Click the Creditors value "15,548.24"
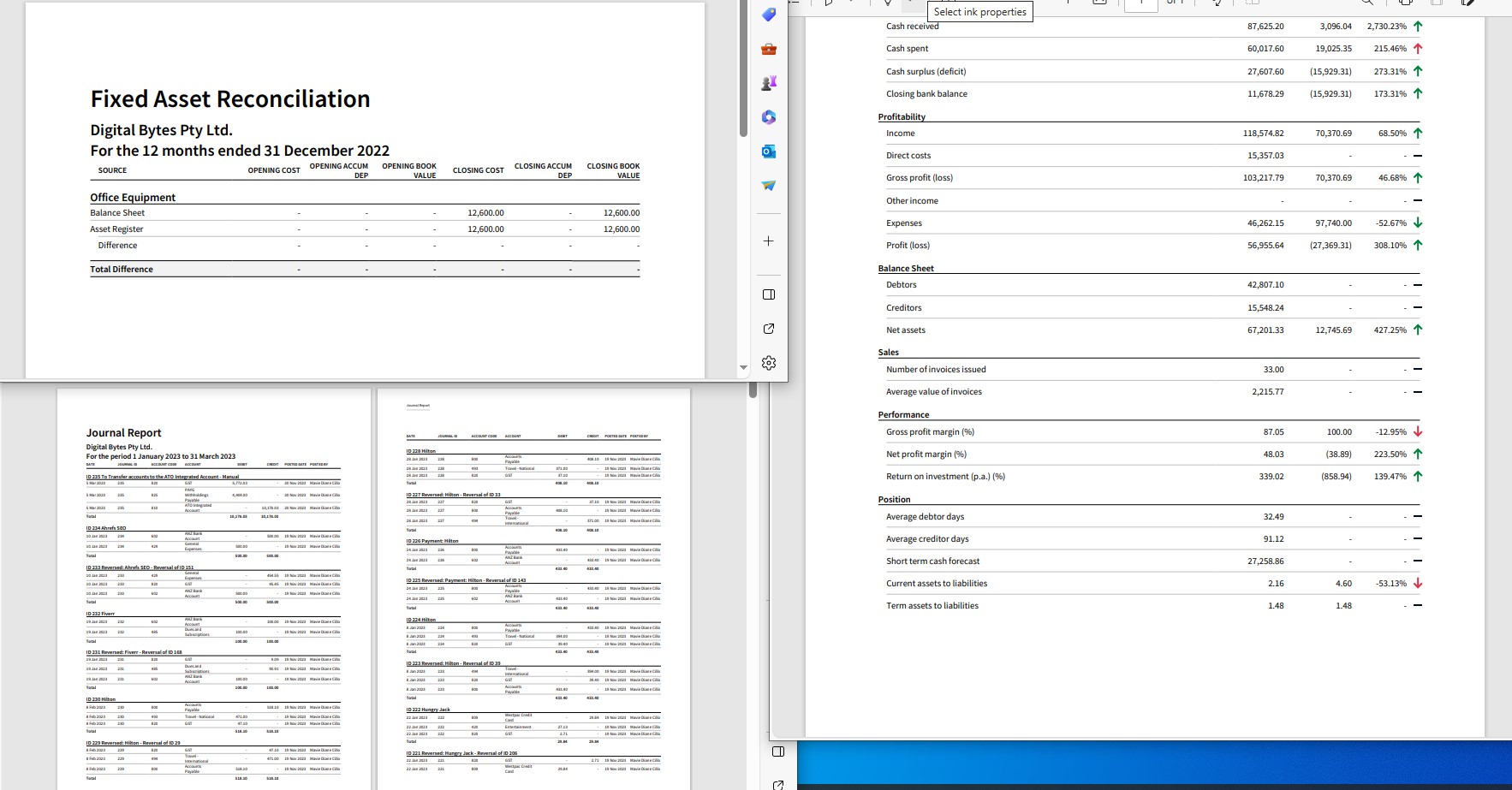This screenshot has width=1512, height=790. coord(1265,308)
